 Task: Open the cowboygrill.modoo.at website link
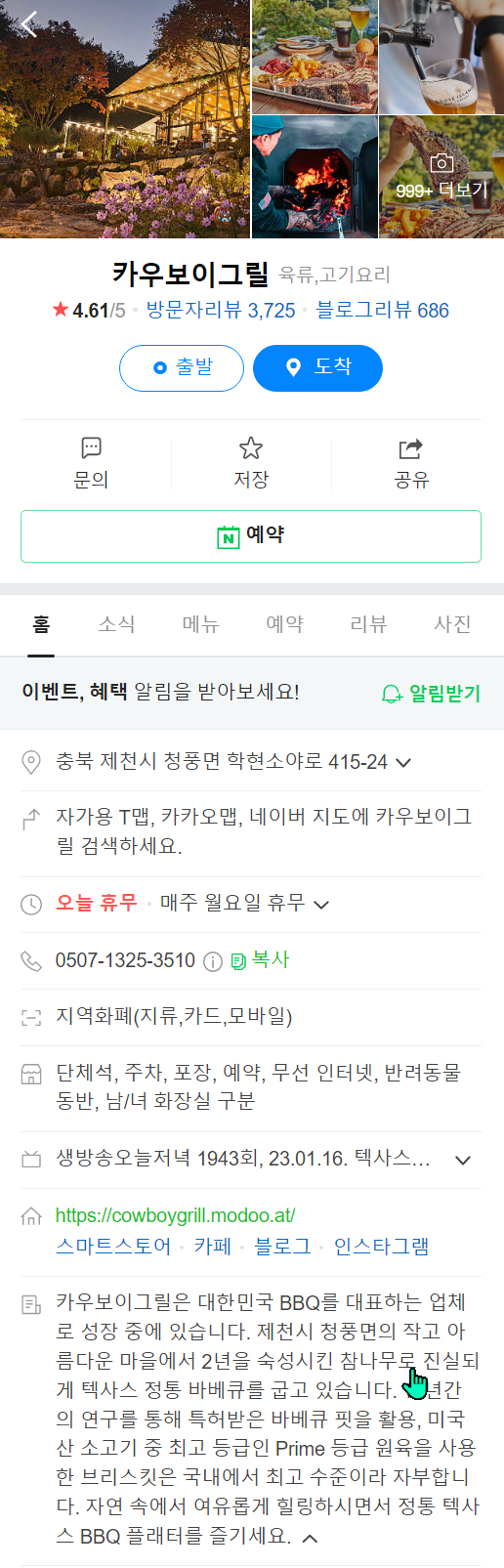pyautogui.click(x=176, y=1216)
